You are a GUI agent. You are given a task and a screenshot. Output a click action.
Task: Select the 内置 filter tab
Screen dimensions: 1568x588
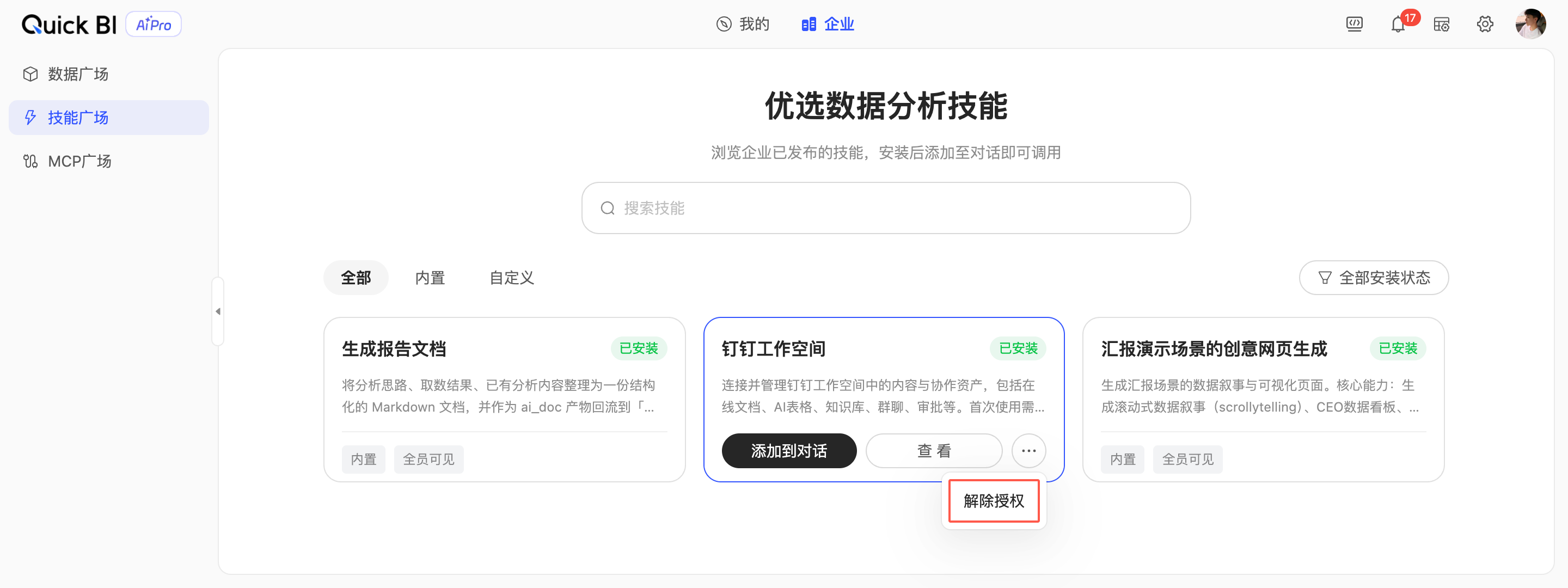click(430, 278)
